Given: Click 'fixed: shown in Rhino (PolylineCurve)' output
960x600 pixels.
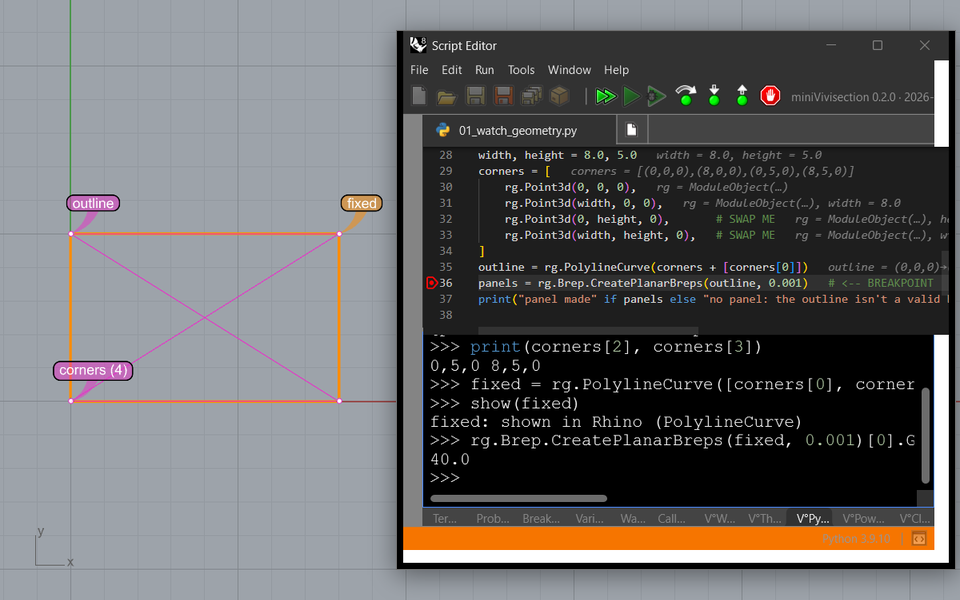Looking at the screenshot, I should point(616,422).
